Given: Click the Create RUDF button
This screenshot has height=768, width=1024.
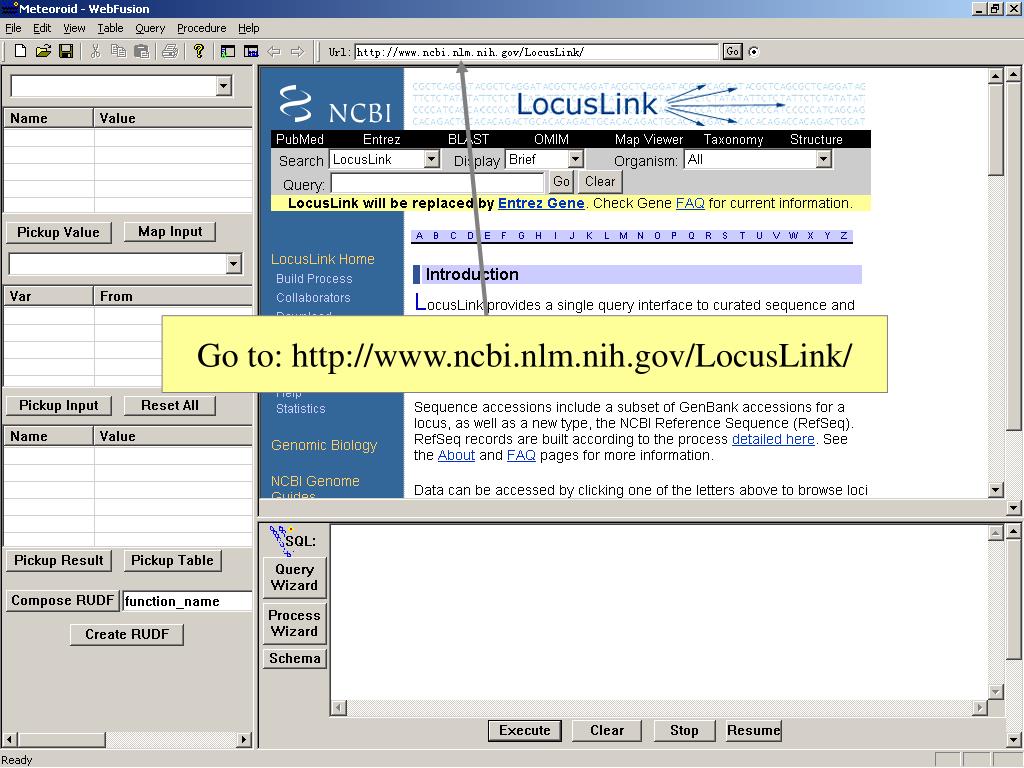Looking at the screenshot, I should pos(127,634).
